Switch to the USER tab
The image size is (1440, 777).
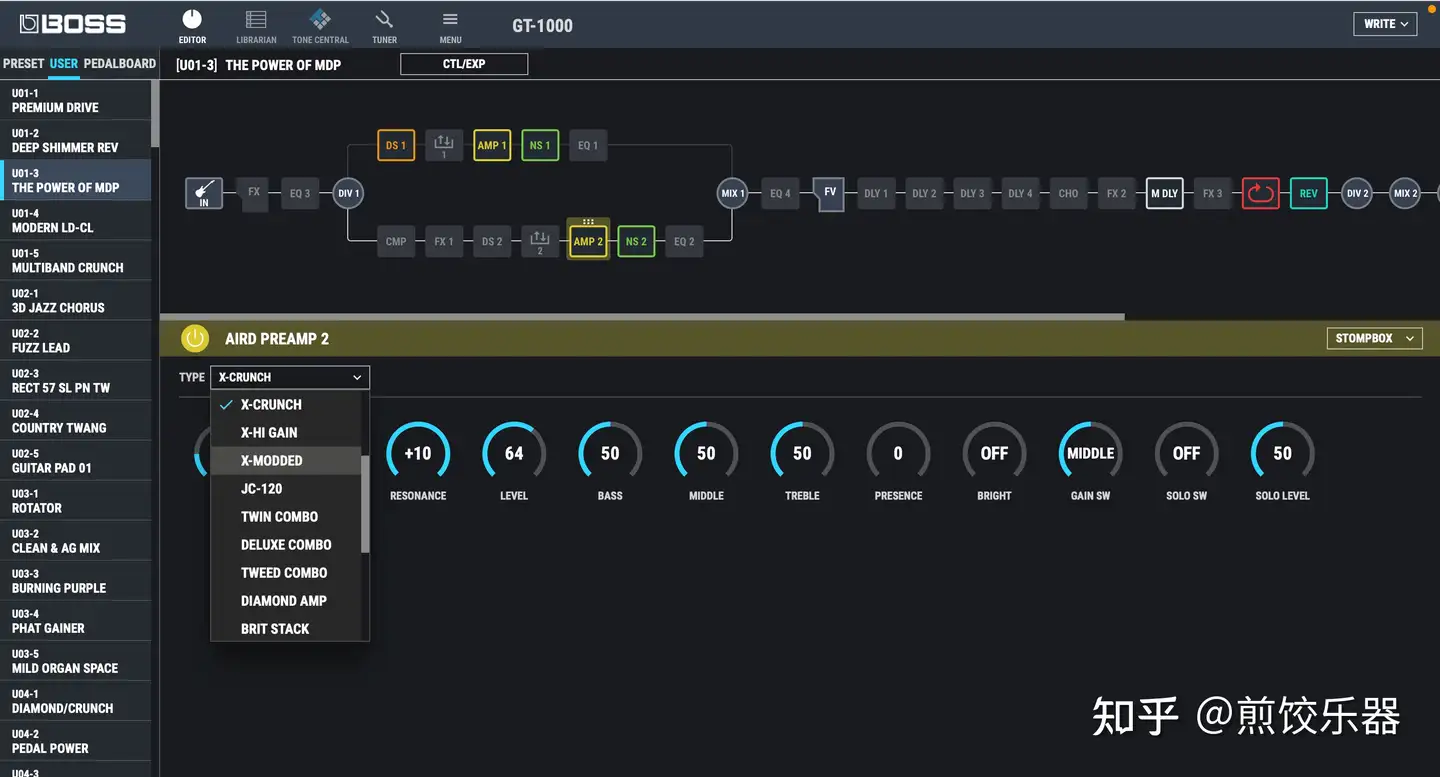coord(64,63)
